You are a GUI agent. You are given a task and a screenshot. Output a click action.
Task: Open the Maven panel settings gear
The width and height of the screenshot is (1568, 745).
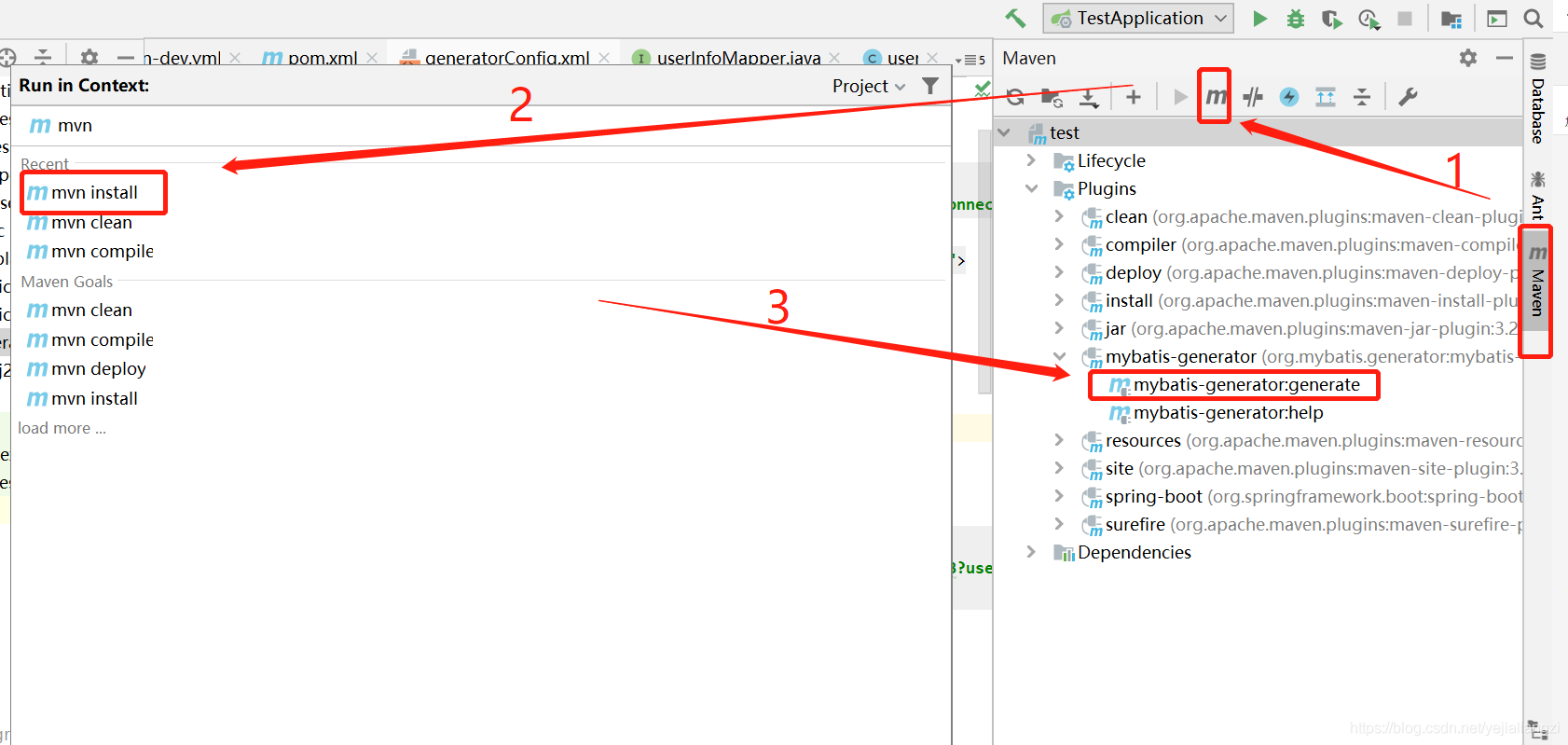pyautogui.click(x=1468, y=58)
